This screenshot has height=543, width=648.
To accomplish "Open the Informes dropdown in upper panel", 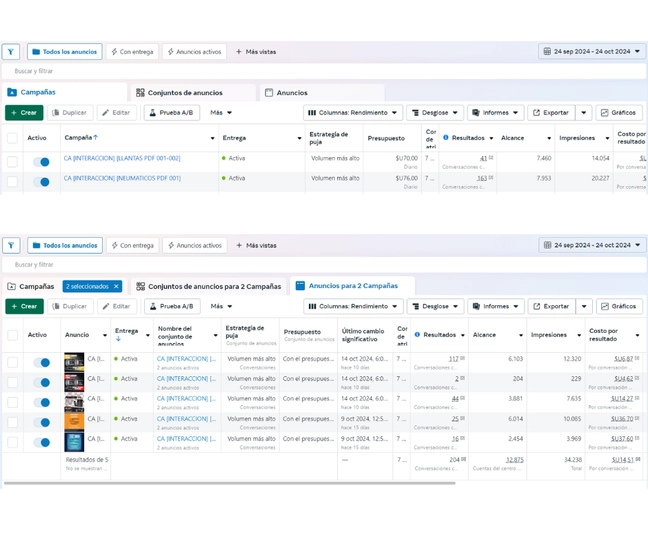I will [496, 113].
